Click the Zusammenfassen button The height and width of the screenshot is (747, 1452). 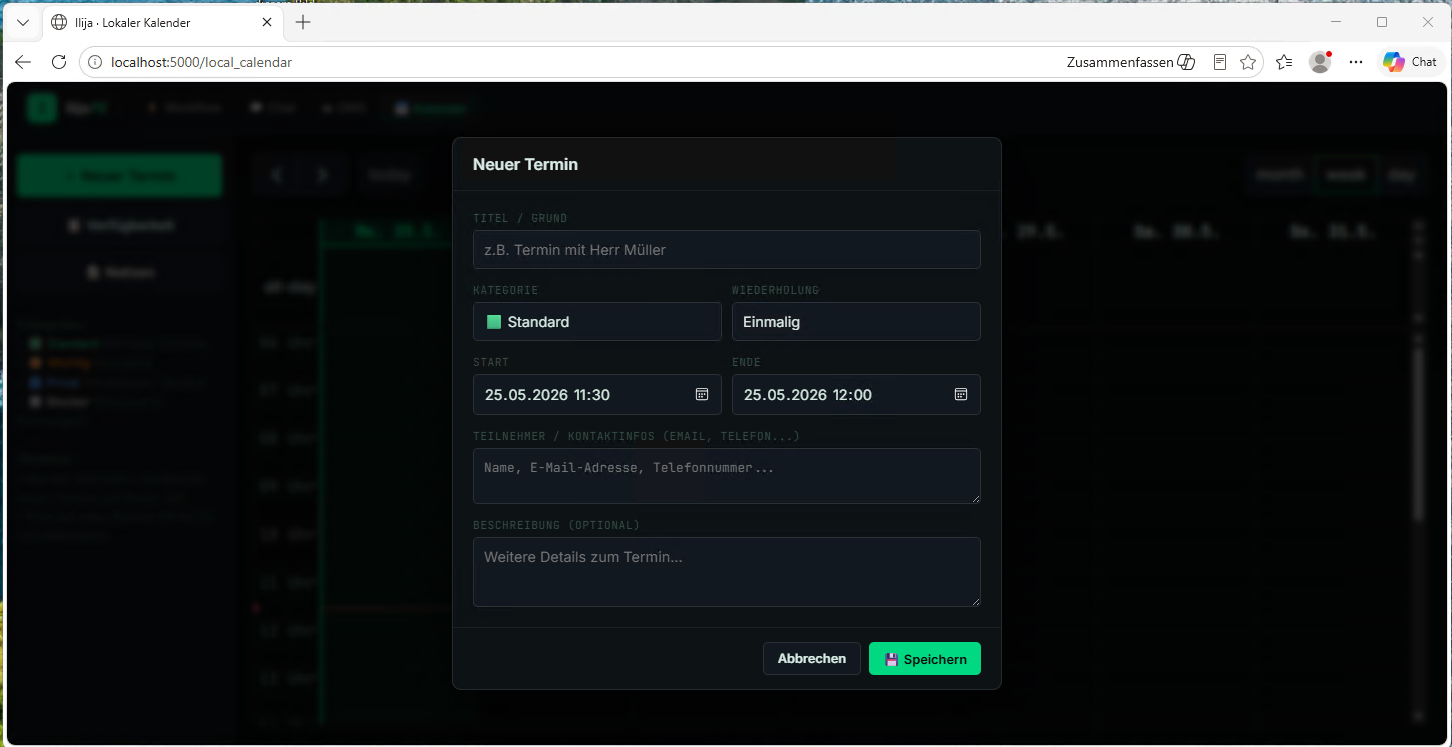coord(1131,62)
